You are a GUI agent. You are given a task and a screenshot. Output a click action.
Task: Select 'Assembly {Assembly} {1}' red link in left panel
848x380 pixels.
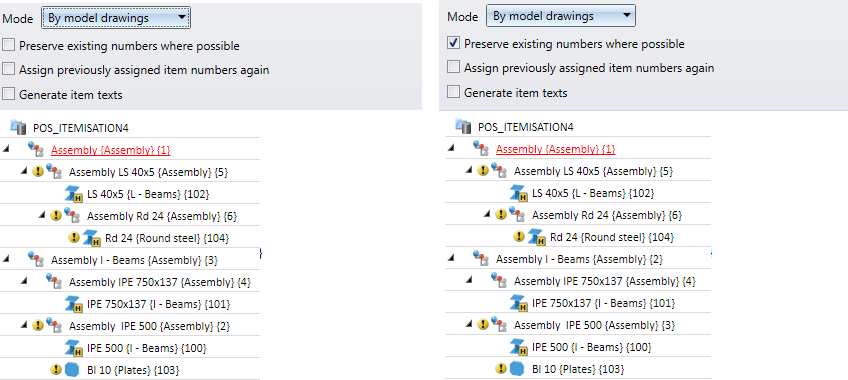tap(110, 150)
